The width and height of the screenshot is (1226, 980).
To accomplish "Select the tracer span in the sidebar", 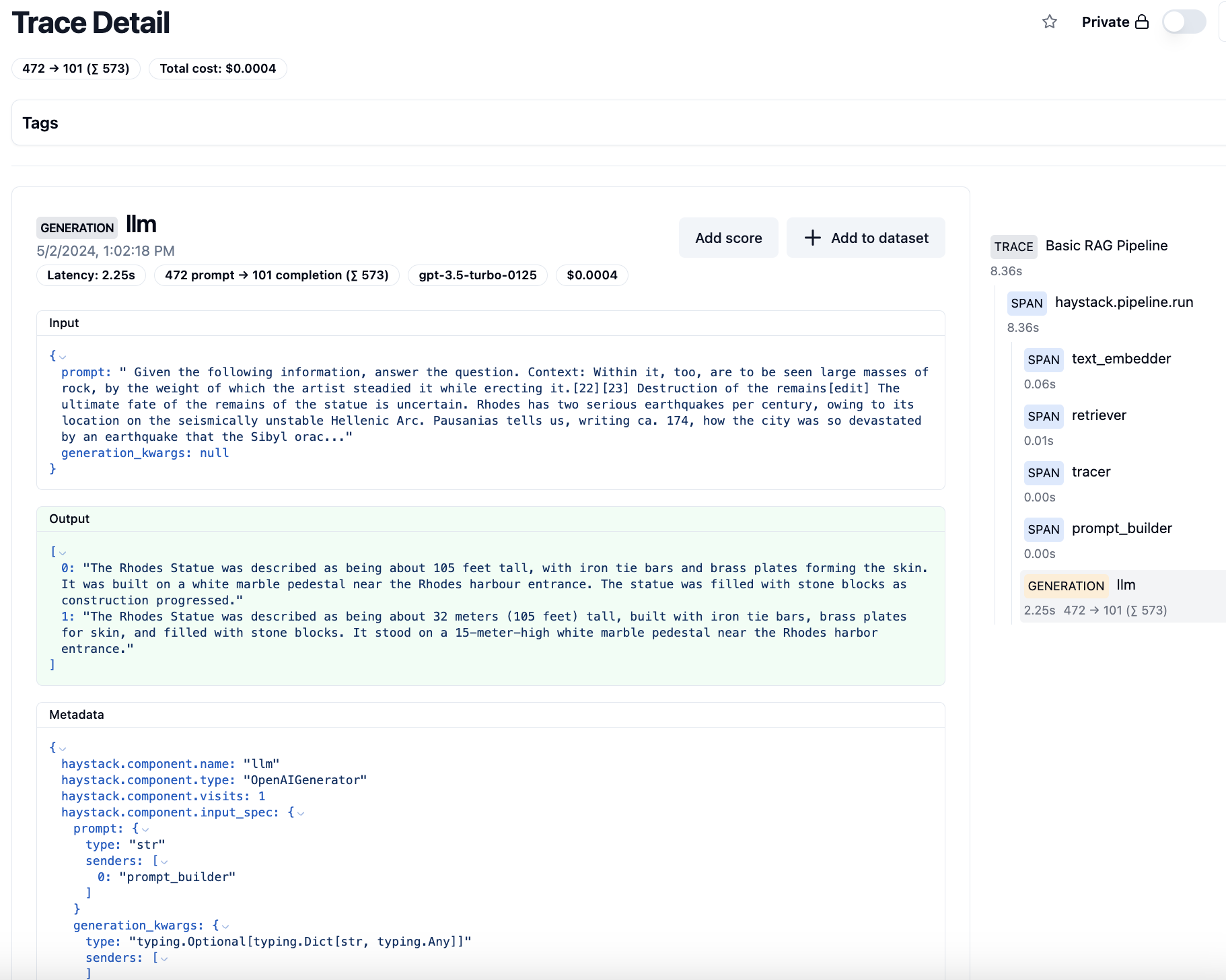I will click(1091, 472).
